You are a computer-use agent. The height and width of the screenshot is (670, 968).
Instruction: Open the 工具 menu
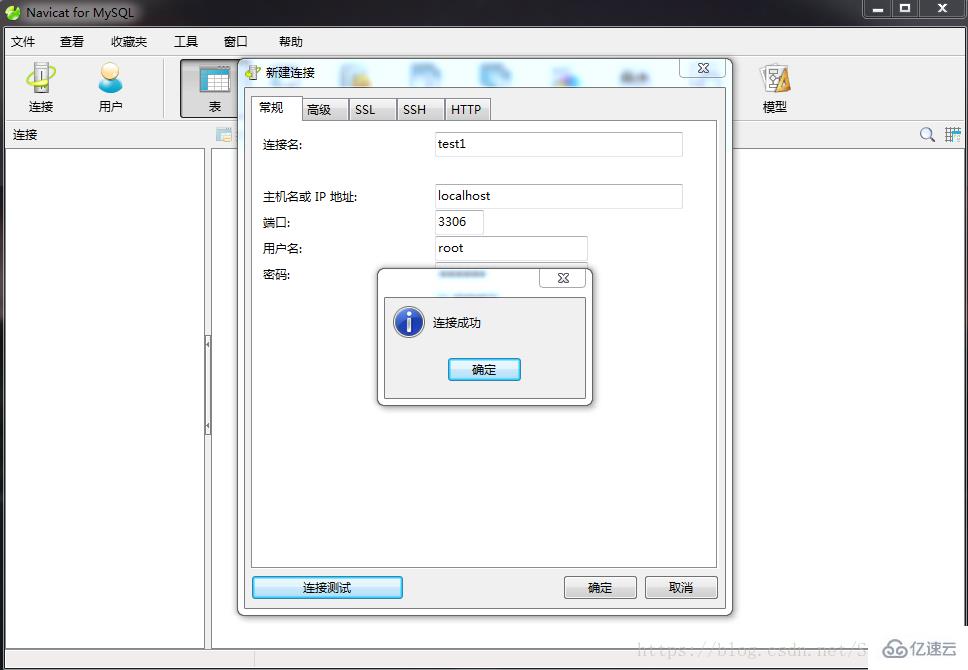(x=185, y=41)
